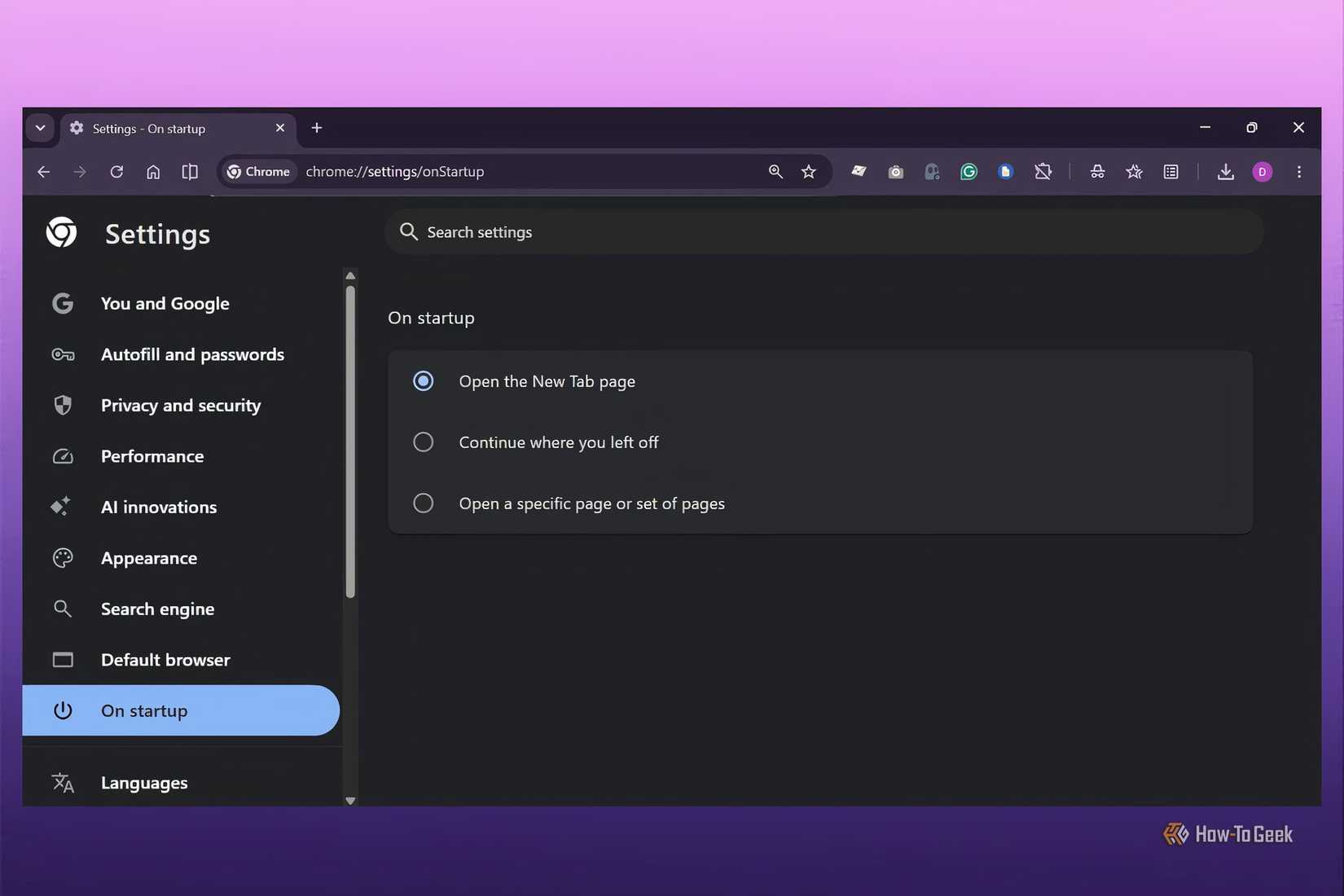The height and width of the screenshot is (896, 1344).
Task: Open Privacy and security section
Action: [x=181, y=406]
